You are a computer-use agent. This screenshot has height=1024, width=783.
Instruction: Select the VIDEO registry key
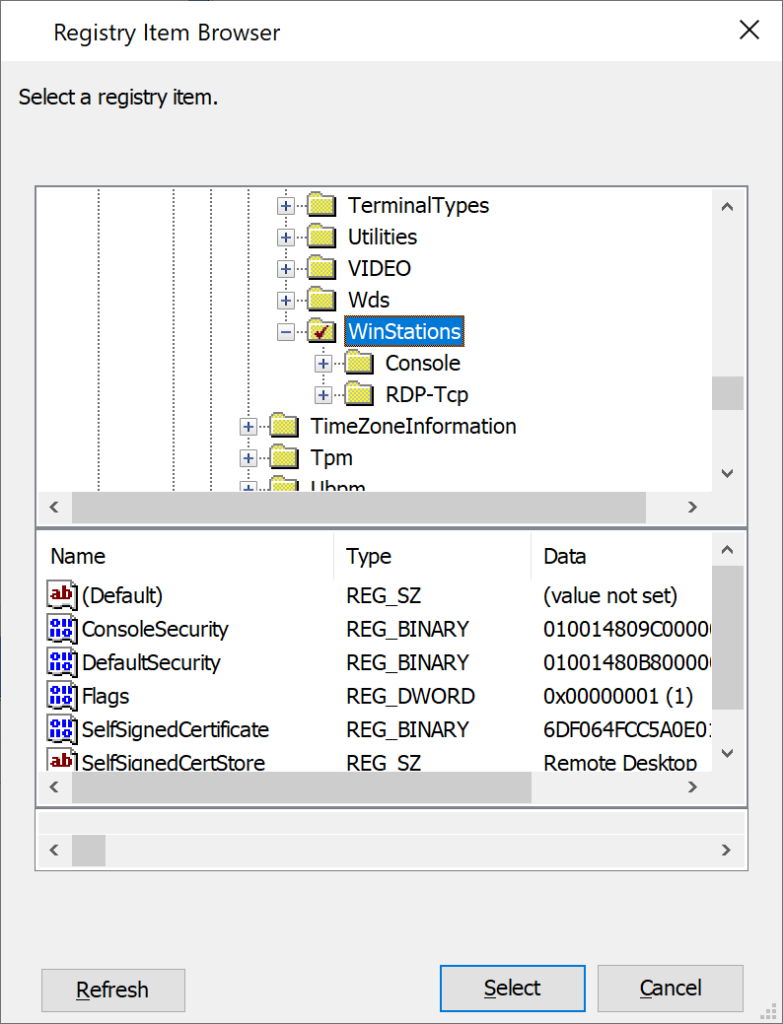(379, 268)
